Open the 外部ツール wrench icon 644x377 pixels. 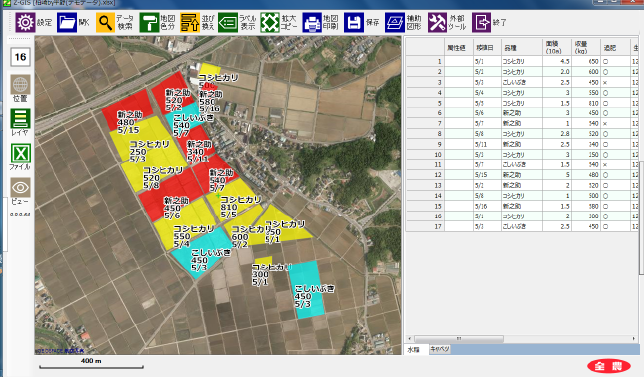pos(437,22)
